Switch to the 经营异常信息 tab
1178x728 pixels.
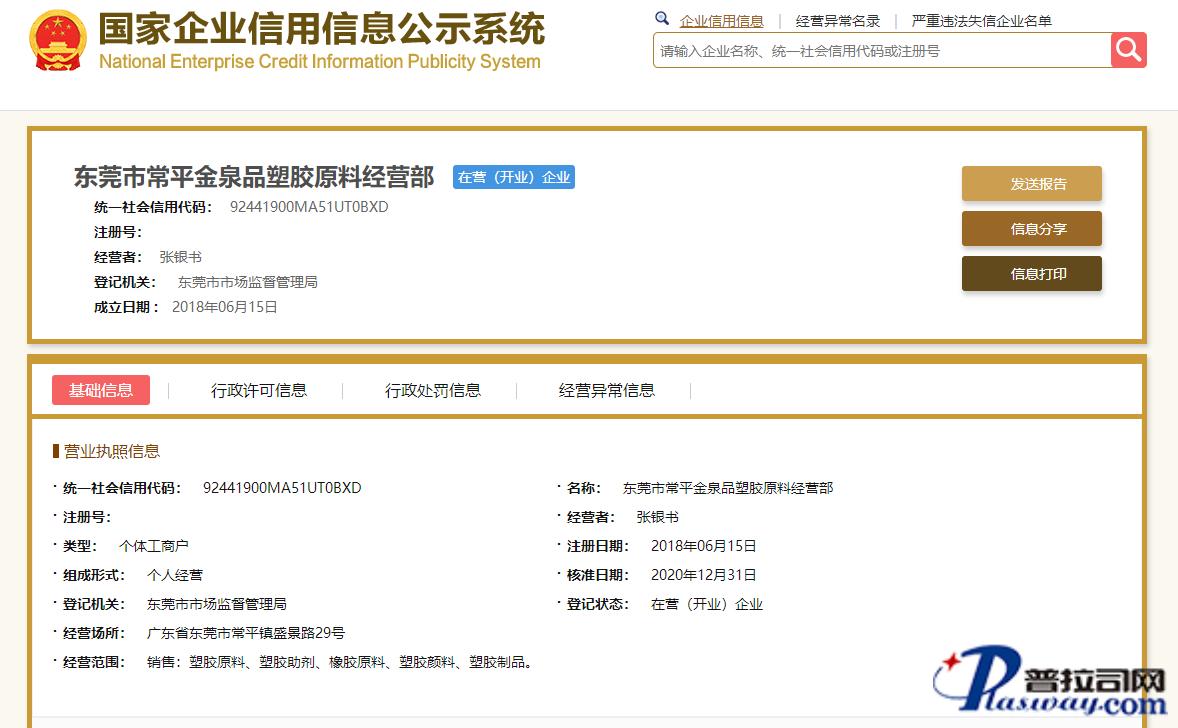(607, 390)
